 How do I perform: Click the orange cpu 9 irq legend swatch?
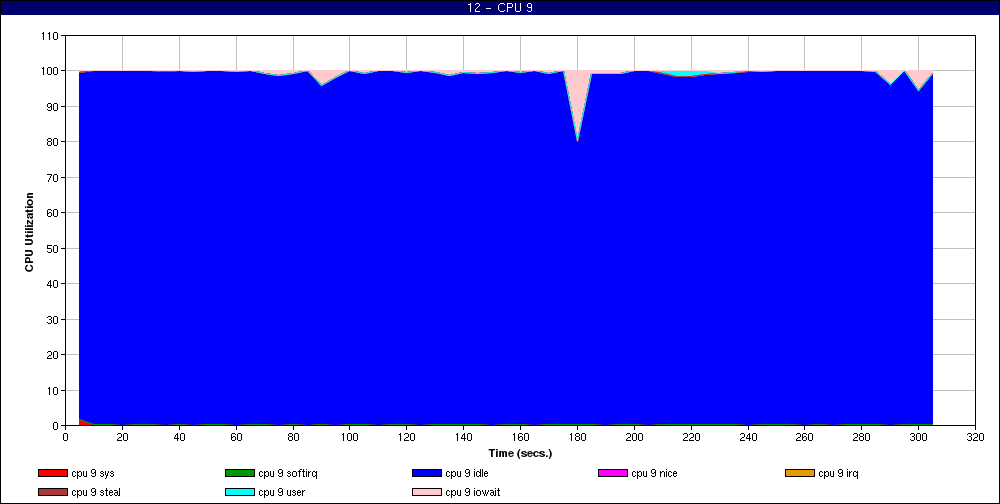tap(800, 473)
